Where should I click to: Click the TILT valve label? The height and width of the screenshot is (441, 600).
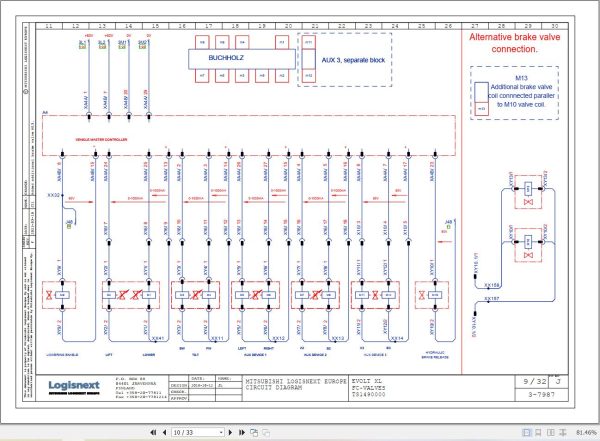coord(195,355)
